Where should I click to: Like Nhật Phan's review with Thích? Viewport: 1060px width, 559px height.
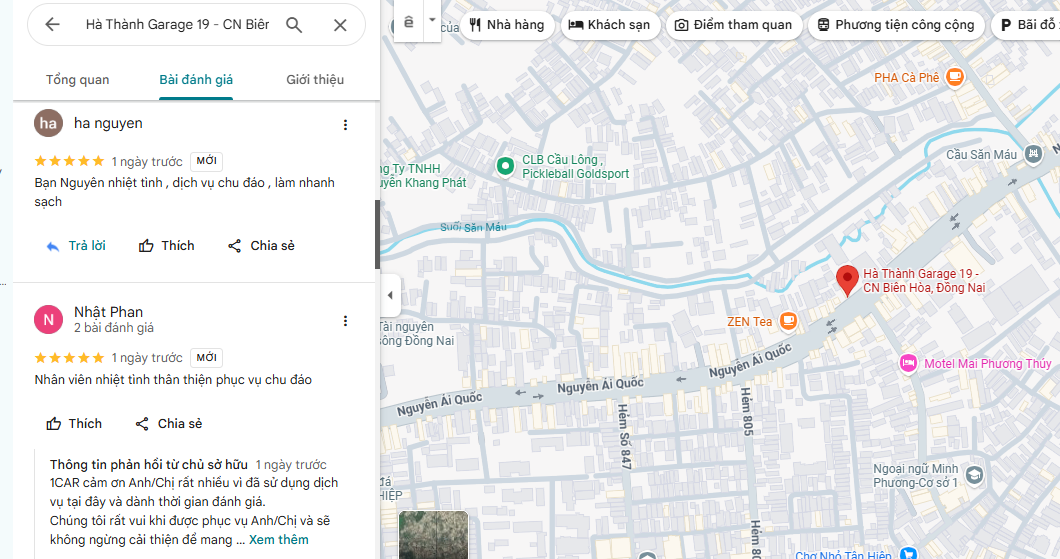[74, 424]
